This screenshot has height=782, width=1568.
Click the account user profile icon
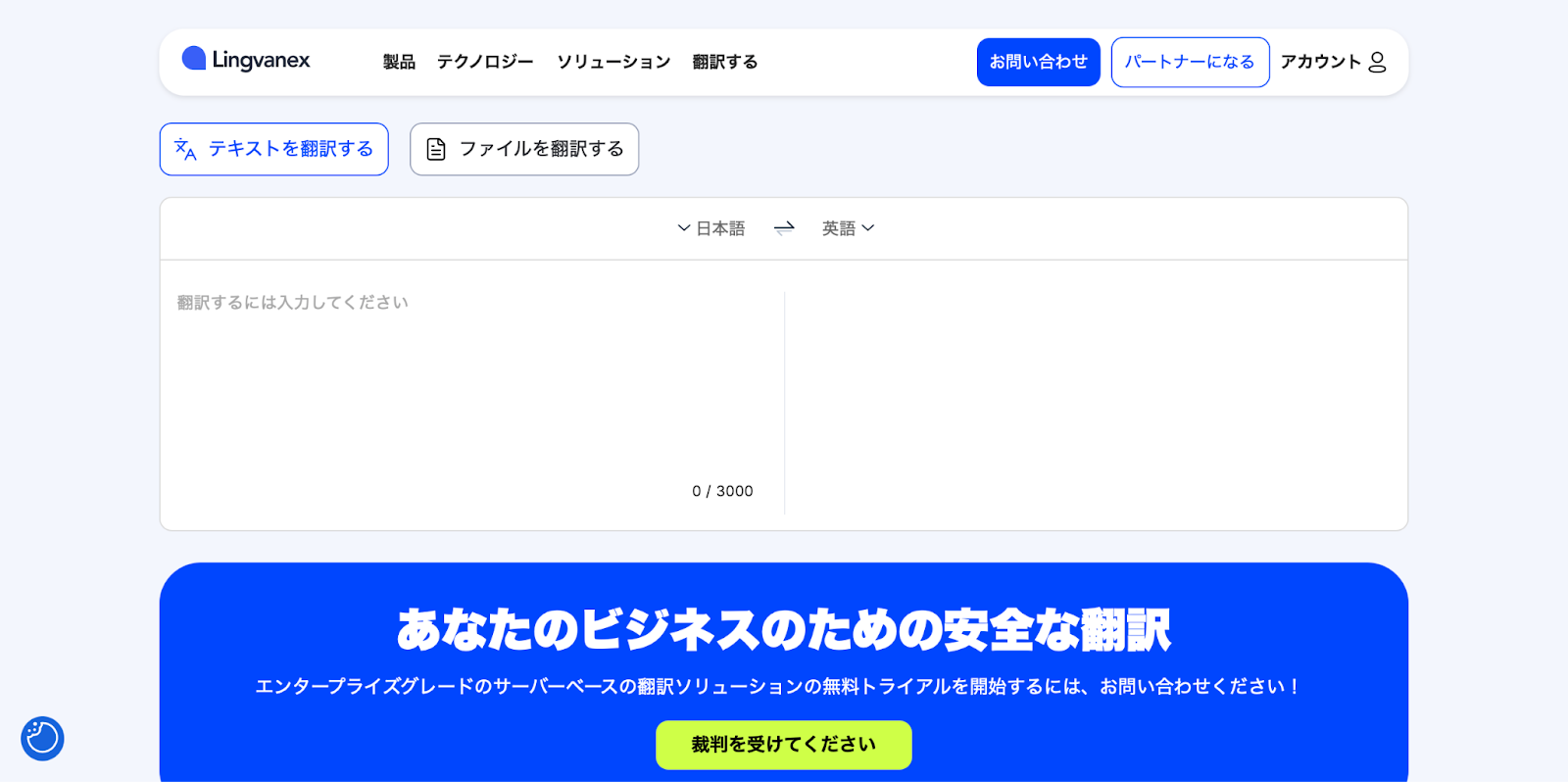pyautogui.click(x=1377, y=62)
